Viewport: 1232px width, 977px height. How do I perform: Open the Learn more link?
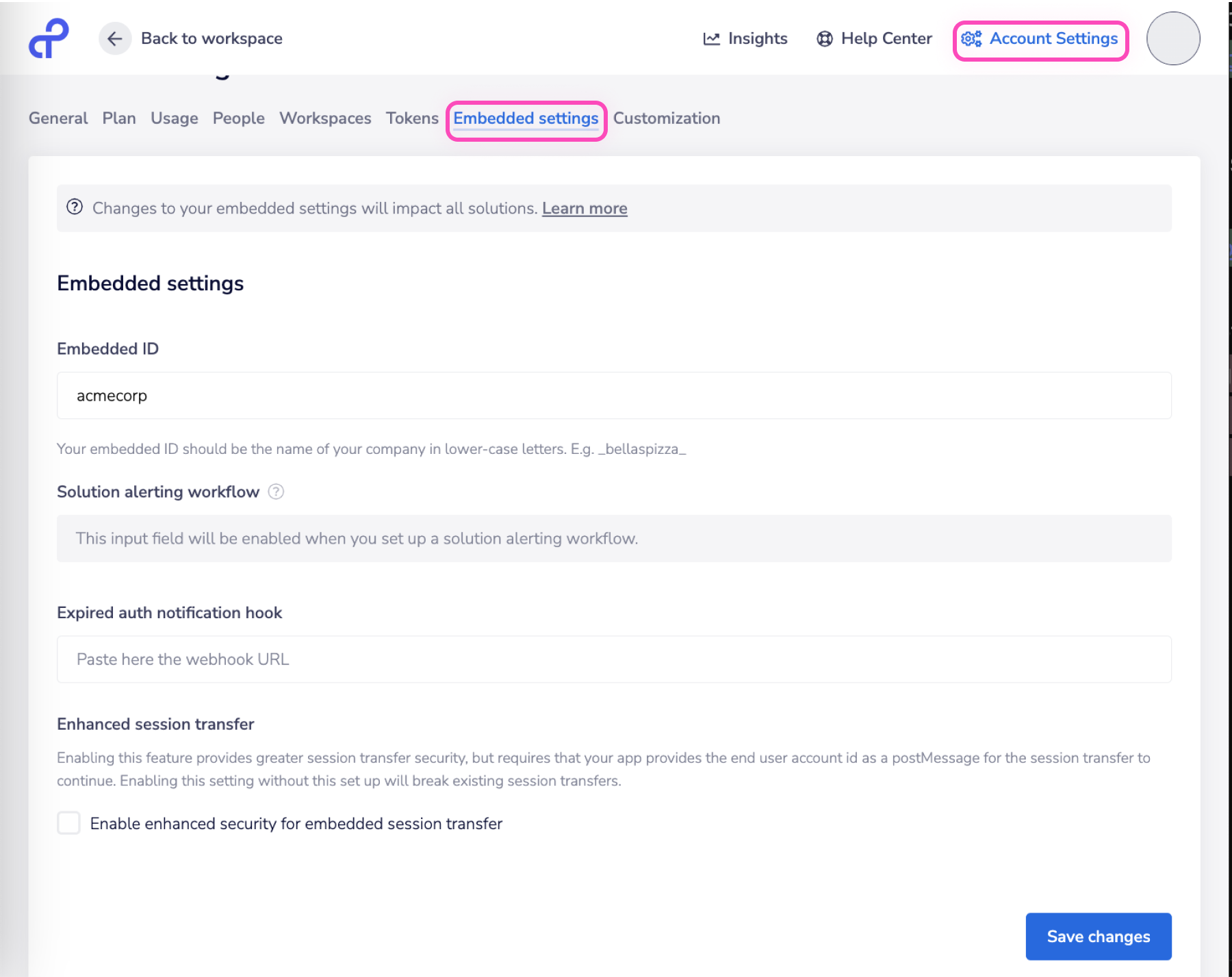click(x=584, y=207)
